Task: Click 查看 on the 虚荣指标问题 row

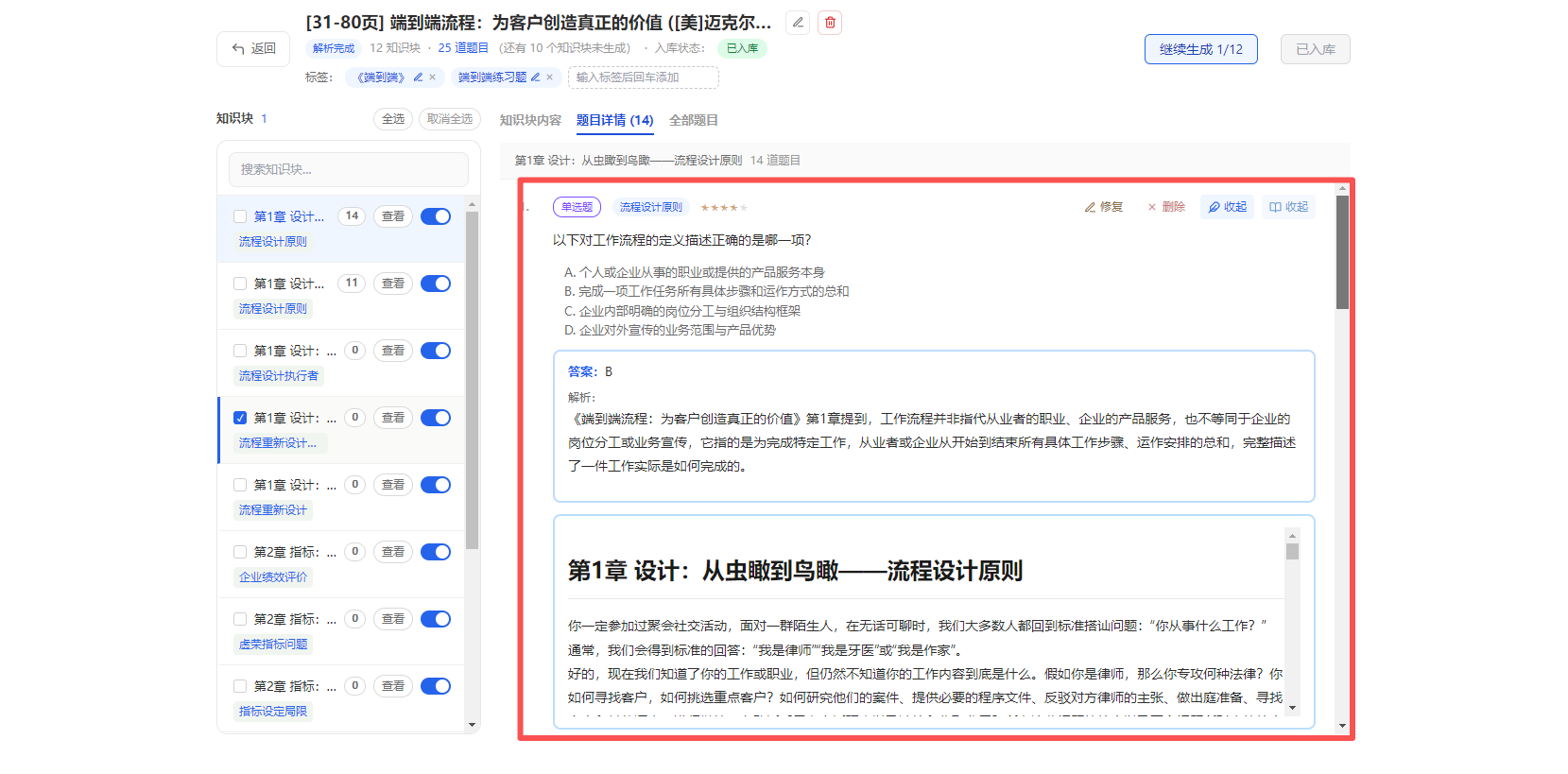Action: point(393,619)
